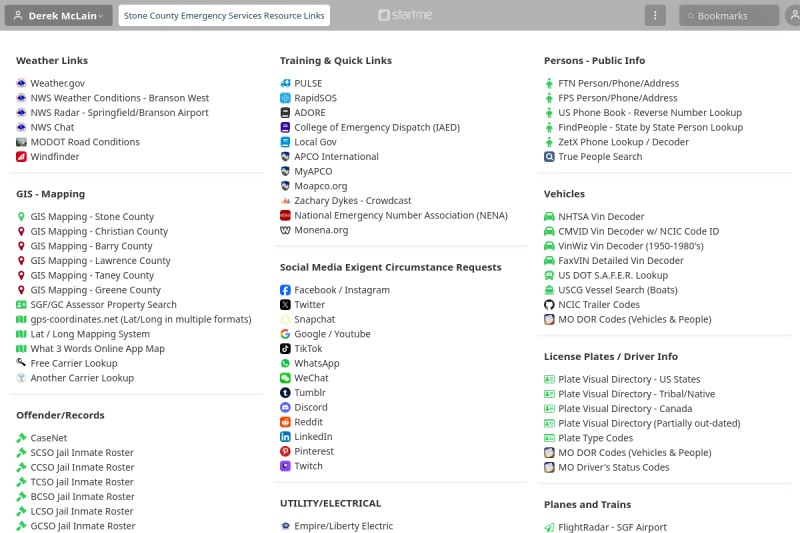Click the Free Carrier Lookup icon
The width and height of the screenshot is (800, 533).
pyautogui.click(x=21, y=363)
